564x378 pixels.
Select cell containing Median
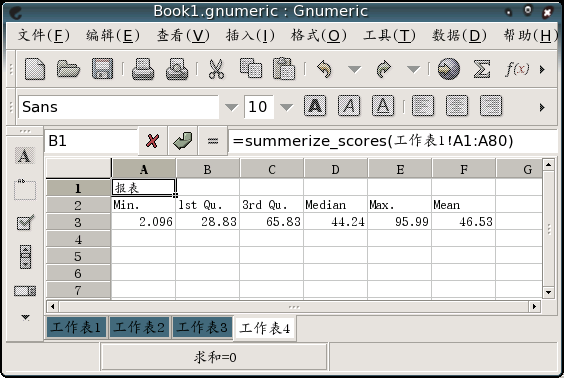click(335, 205)
